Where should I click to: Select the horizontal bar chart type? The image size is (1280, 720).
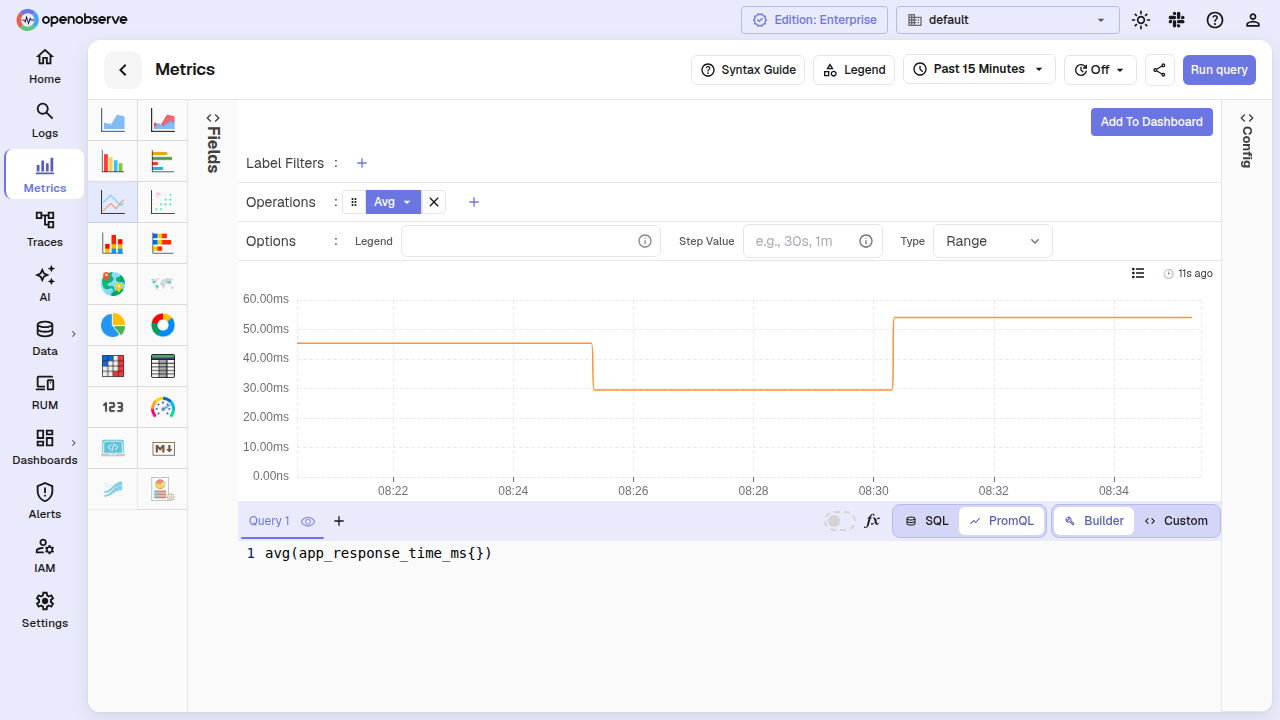click(163, 161)
